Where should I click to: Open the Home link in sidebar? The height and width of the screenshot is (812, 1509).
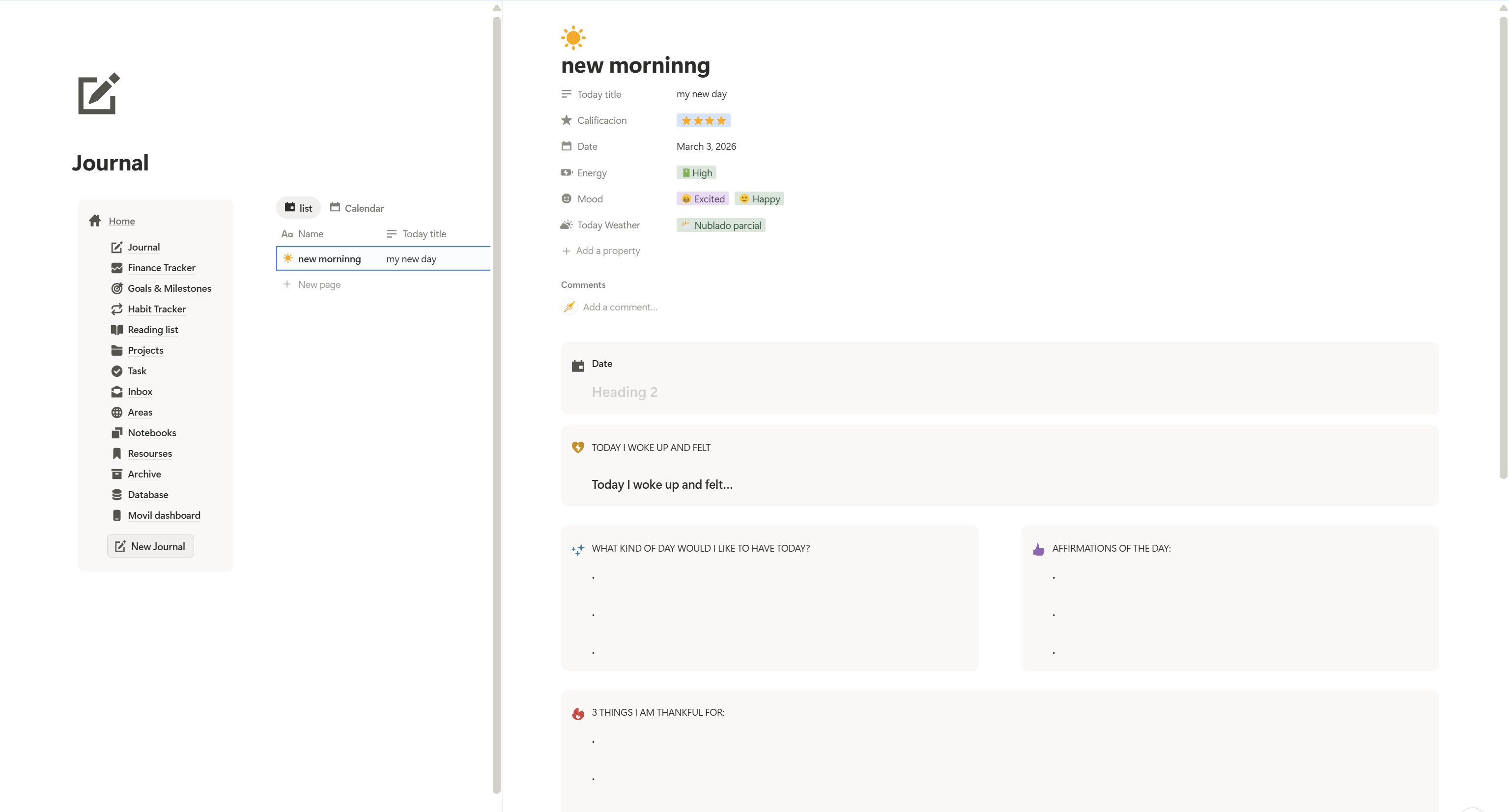(122, 221)
